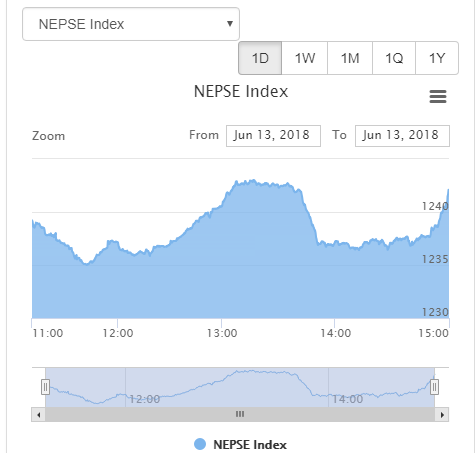Switch to the 1W range tab

pos(305,58)
